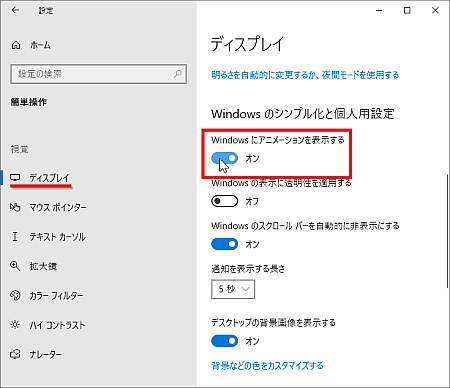Open the notification duration 5 秒 dropdown
The height and width of the screenshot is (388, 450).
233,289
